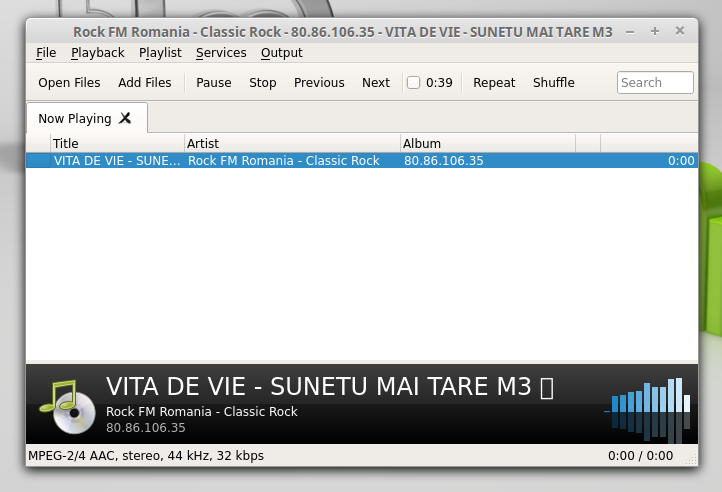Click the Open Files toolbar button

[x=69, y=82]
